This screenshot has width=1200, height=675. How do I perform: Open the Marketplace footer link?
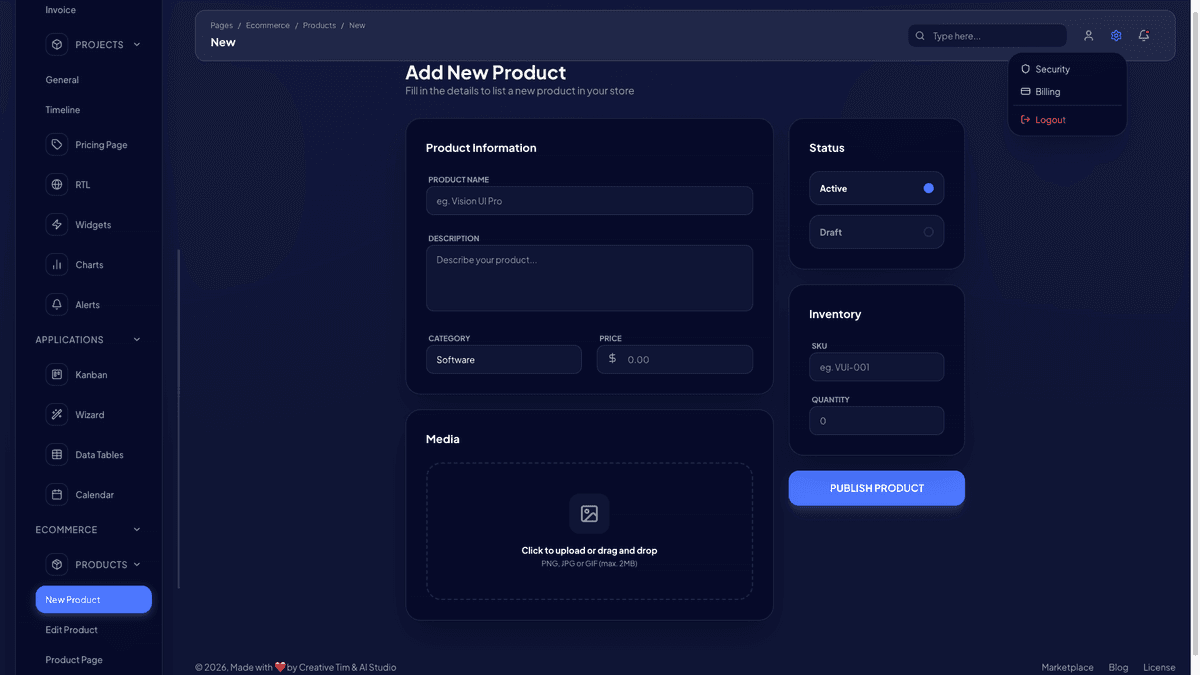pyautogui.click(x=1067, y=666)
